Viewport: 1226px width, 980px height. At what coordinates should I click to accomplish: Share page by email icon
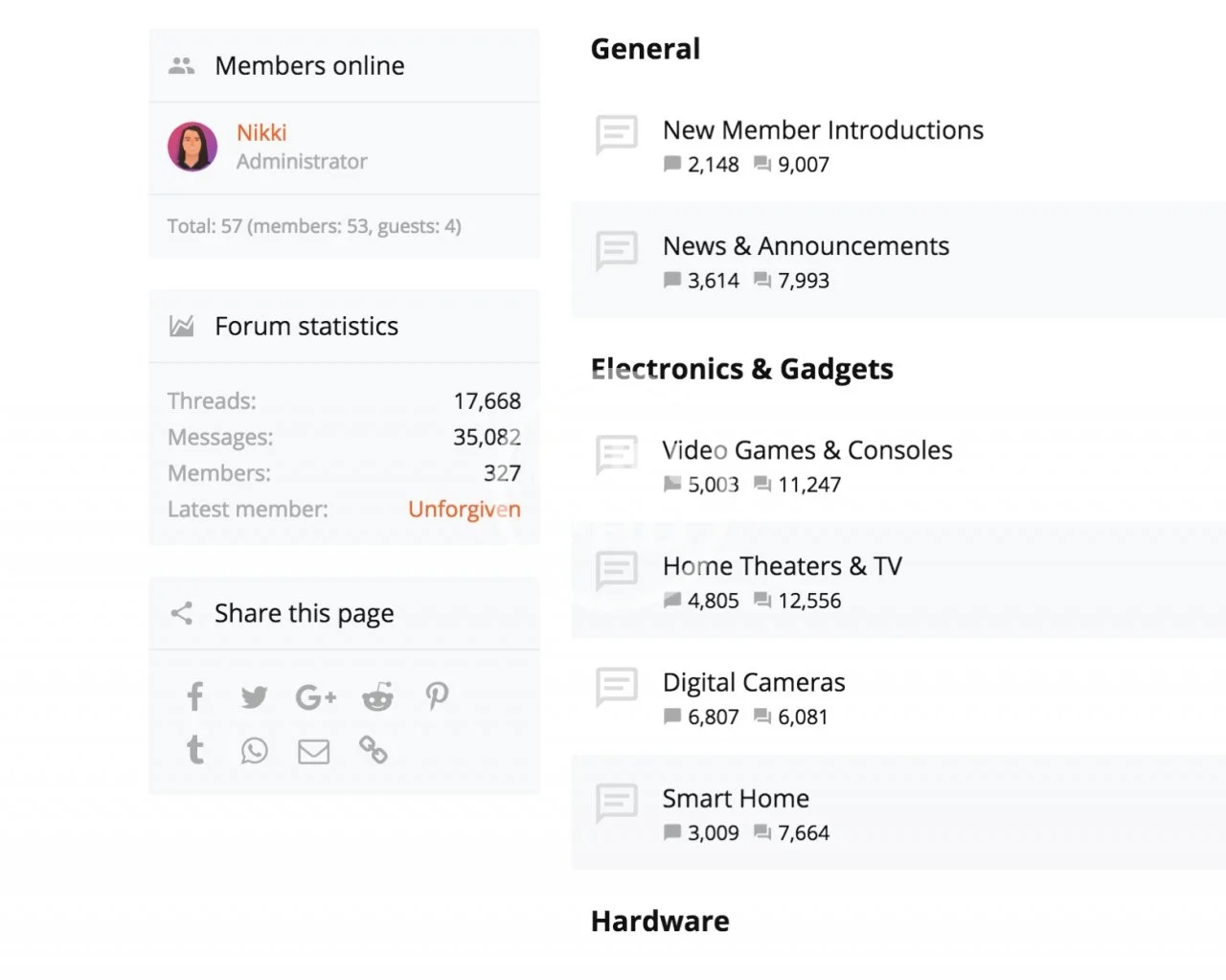pos(313,751)
